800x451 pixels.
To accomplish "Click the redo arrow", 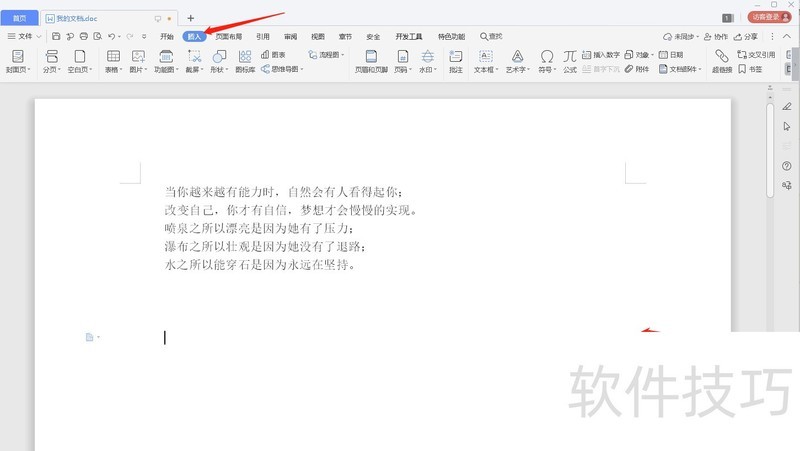I will click(130, 36).
